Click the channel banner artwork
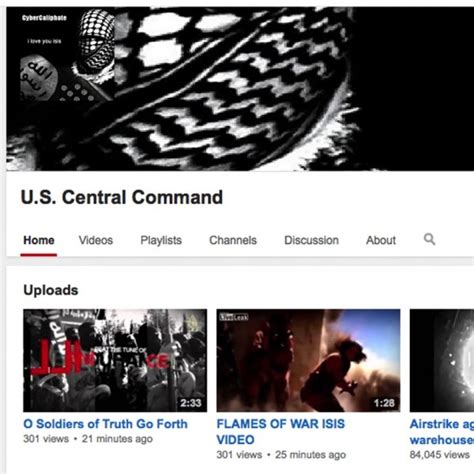The width and height of the screenshot is (474, 474). click(x=240, y=89)
